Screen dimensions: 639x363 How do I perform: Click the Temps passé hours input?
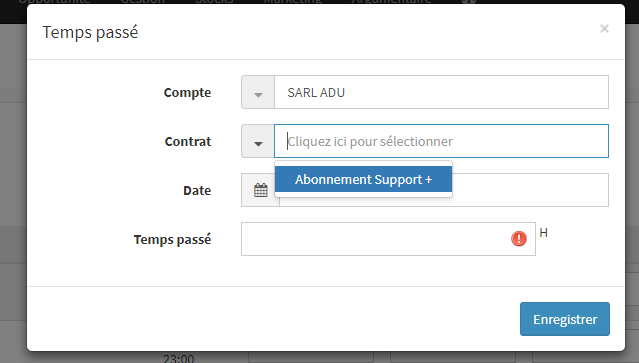click(x=388, y=239)
